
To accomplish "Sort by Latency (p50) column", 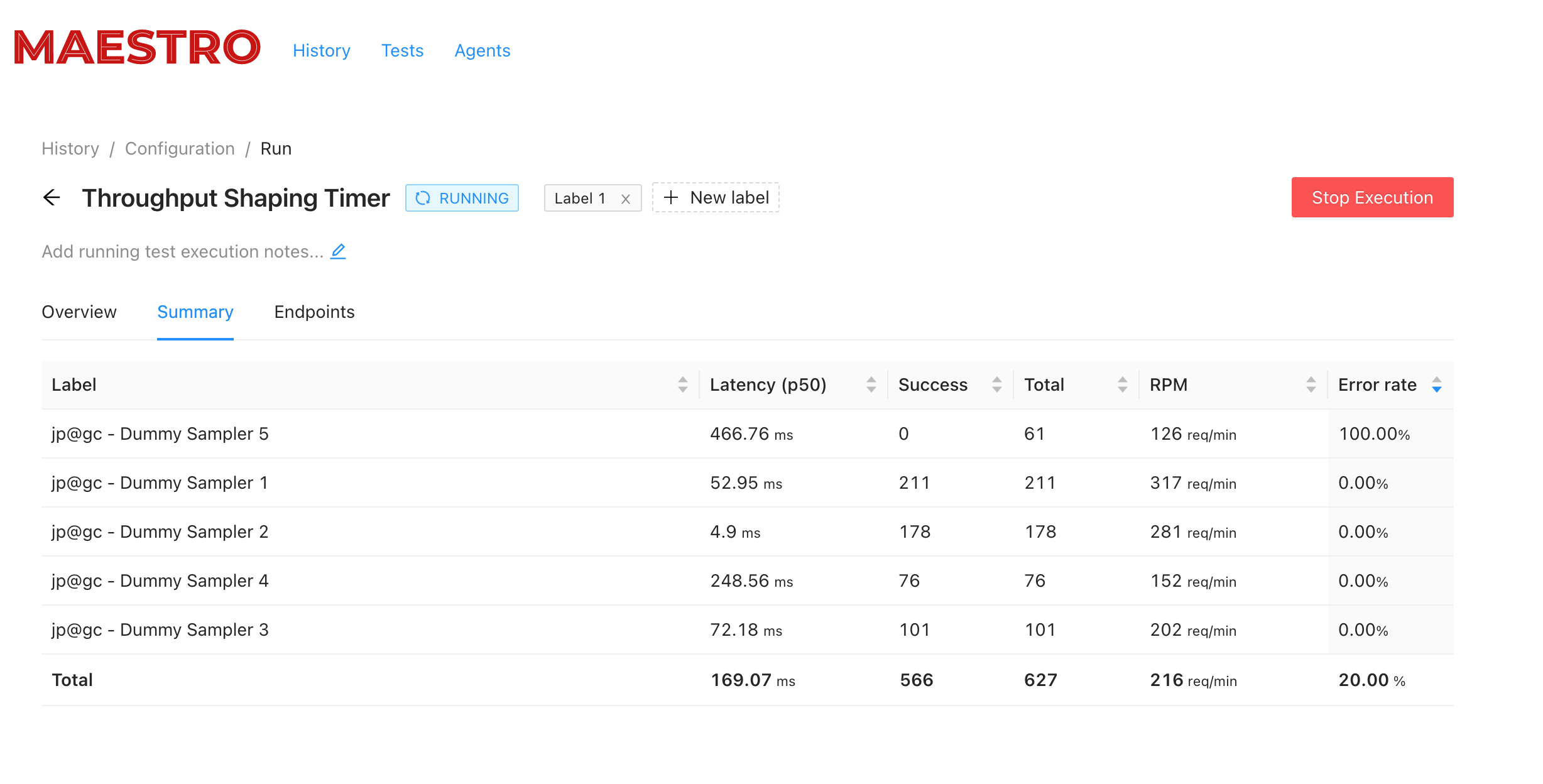I will point(871,384).
